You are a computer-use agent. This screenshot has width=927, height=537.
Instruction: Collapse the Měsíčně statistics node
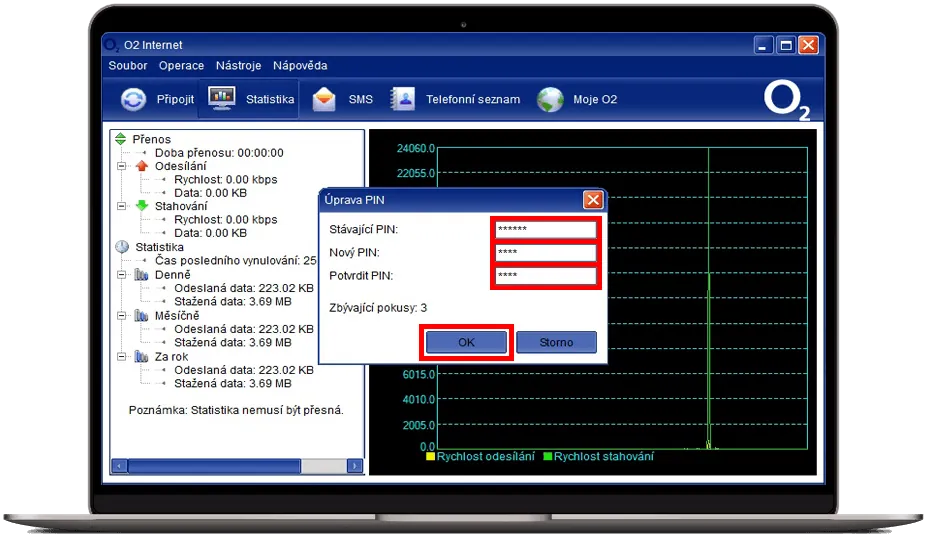[x=122, y=315]
